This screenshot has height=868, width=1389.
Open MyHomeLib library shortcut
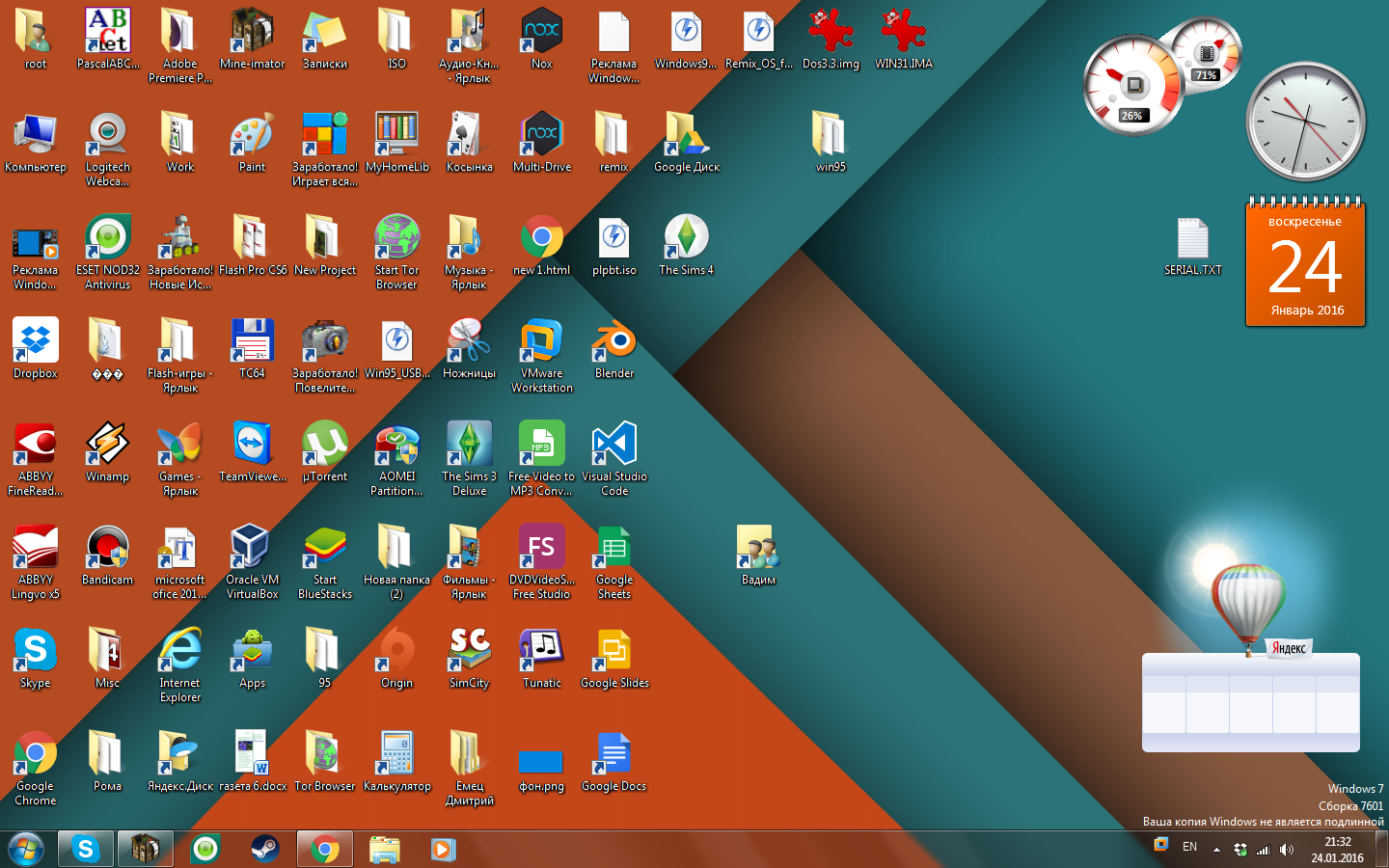pyautogui.click(x=396, y=142)
